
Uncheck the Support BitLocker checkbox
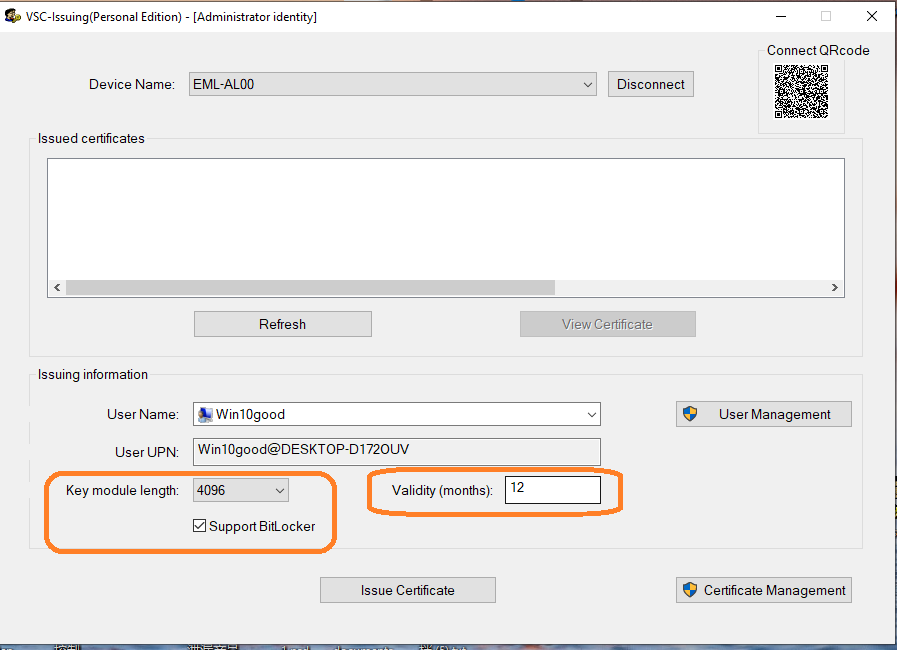(x=200, y=526)
